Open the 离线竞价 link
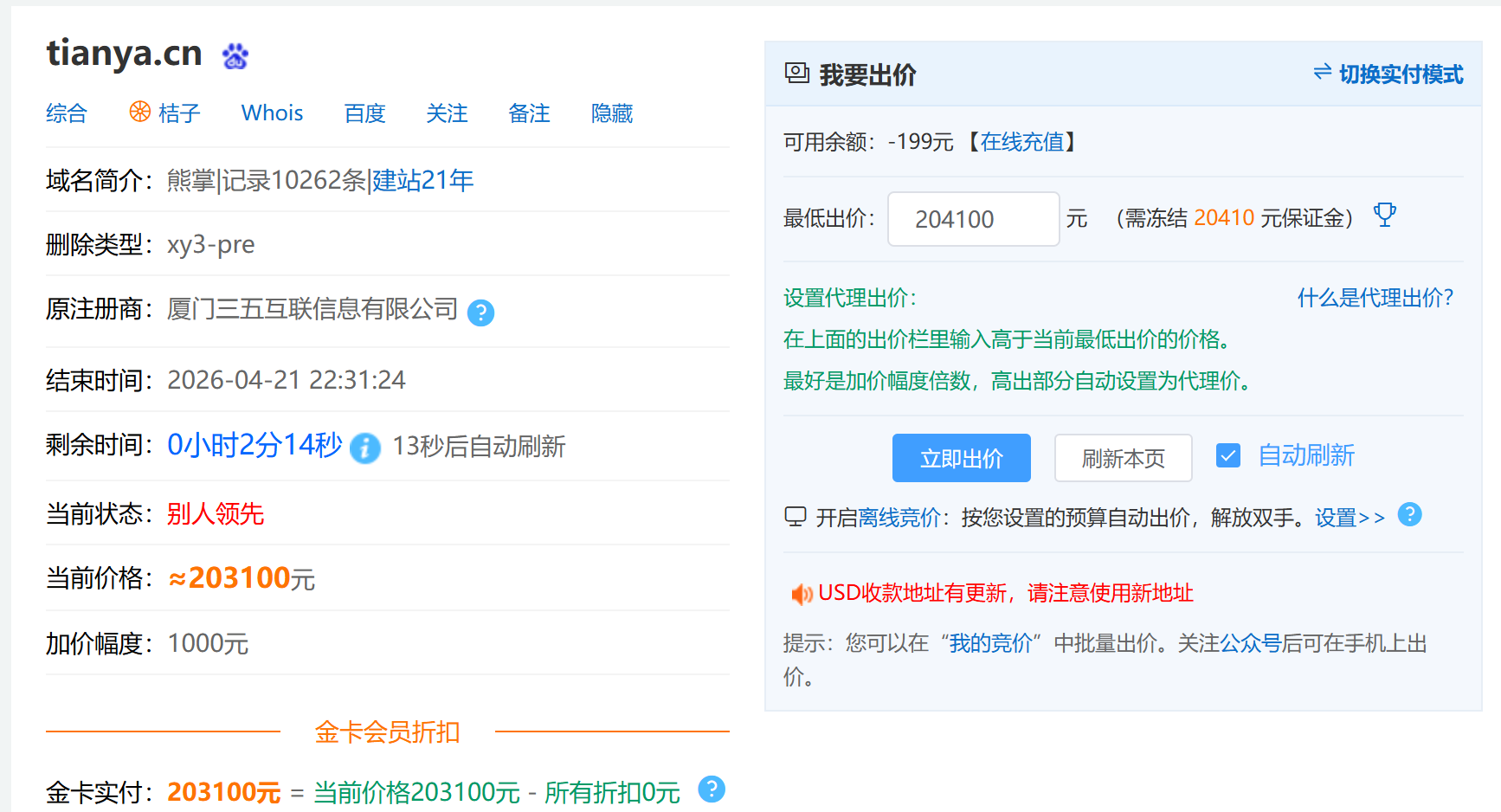The height and width of the screenshot is (812, 1501). [x=899, y=518]
